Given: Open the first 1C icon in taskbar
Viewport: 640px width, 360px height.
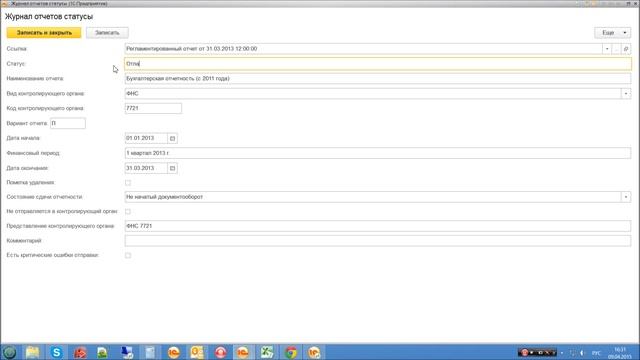Looking at the screenshot, I should (173, 352).
